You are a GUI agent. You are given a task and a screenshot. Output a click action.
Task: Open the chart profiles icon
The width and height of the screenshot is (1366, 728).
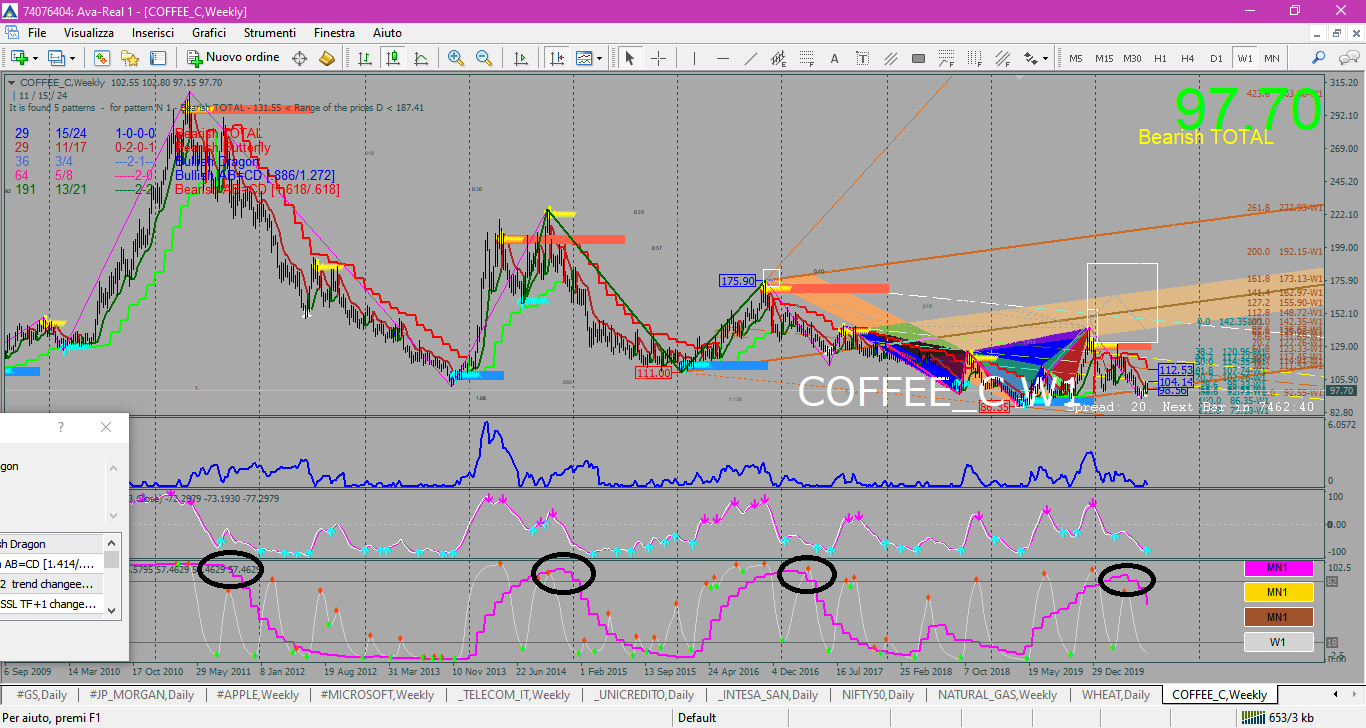[x=57, y=58]
